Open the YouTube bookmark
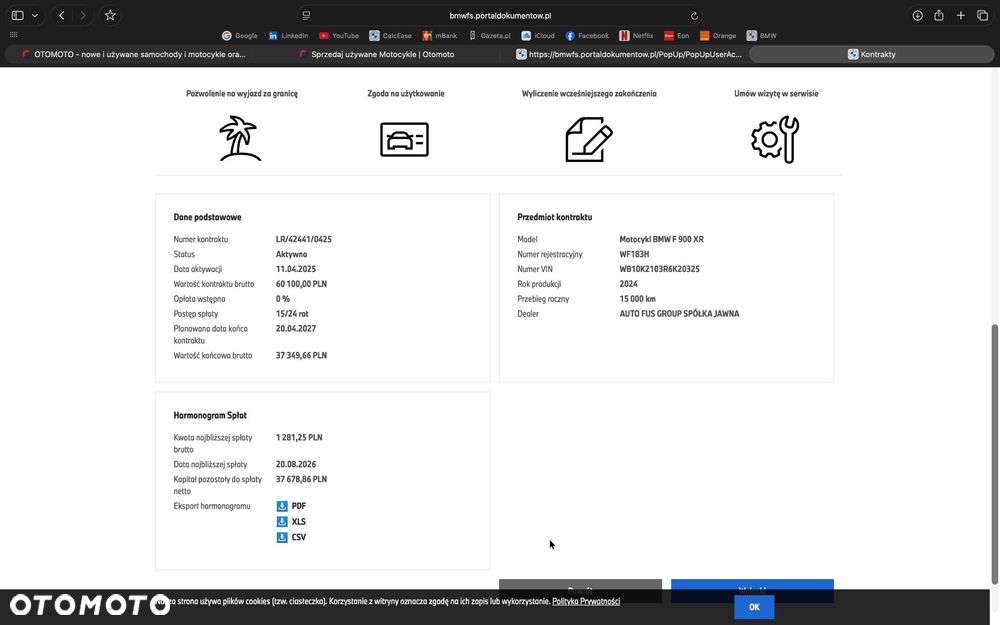The width and height of the screenshot is (1000, 625). (x=339, y=36)
